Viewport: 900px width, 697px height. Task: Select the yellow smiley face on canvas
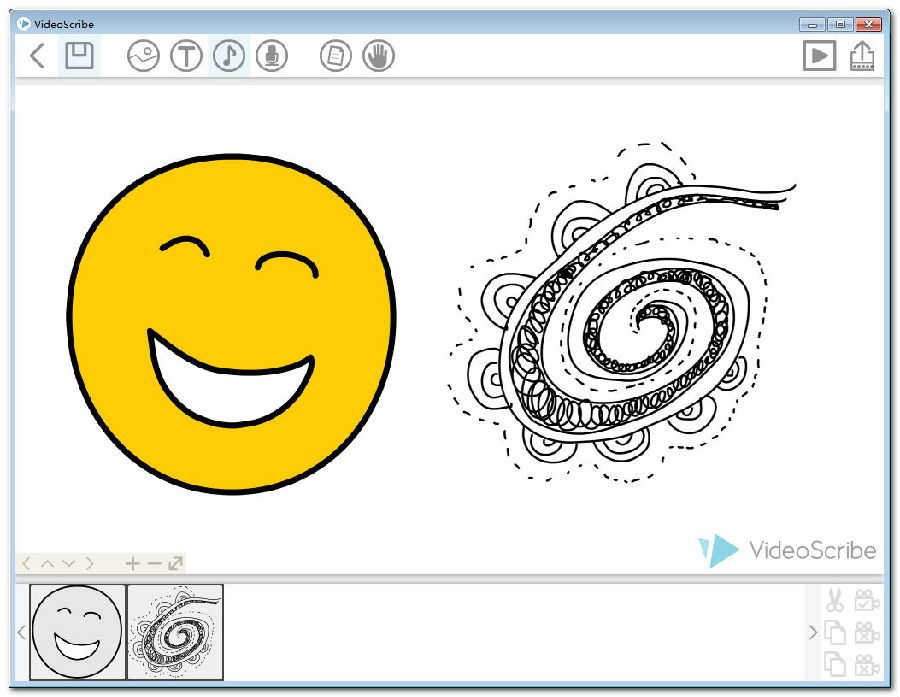(x=232, y=324)
